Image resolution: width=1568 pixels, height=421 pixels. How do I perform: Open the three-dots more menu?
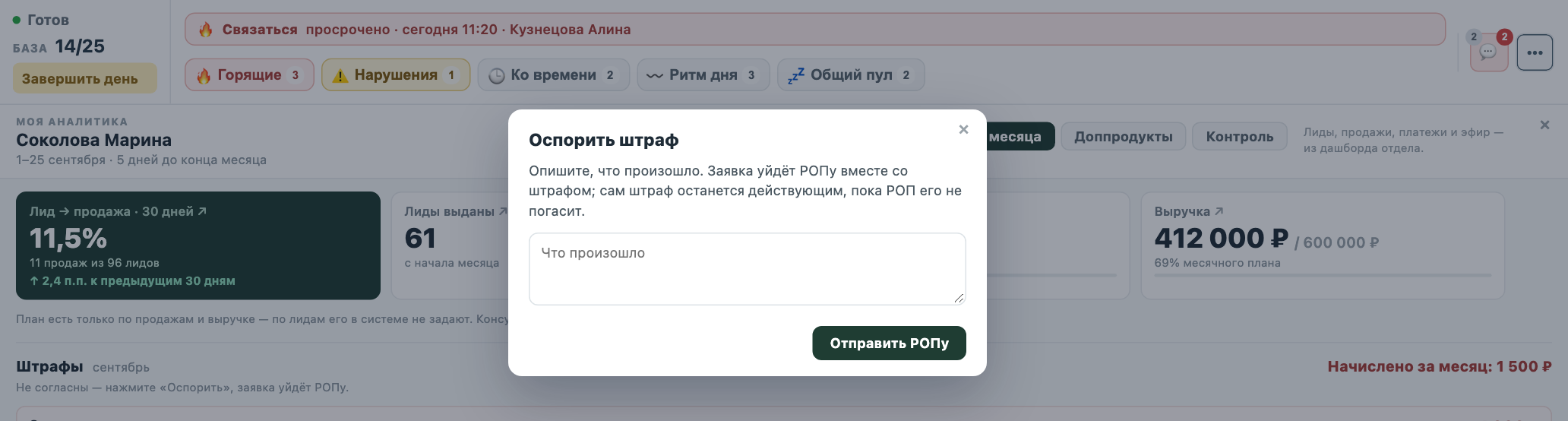pyautogui.click(x=1535, y=52)
